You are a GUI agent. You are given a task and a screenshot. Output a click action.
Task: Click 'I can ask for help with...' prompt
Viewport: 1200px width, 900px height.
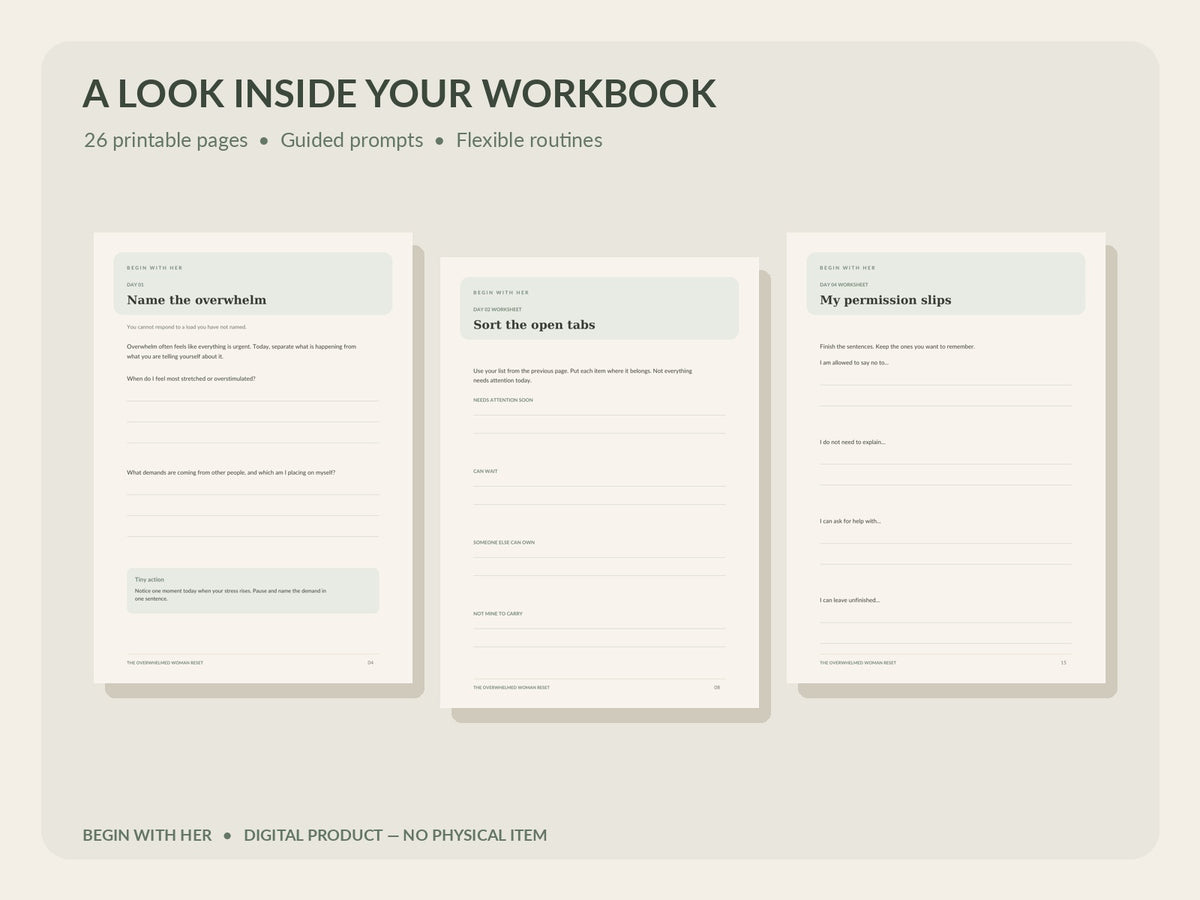(x=850, y=521)
